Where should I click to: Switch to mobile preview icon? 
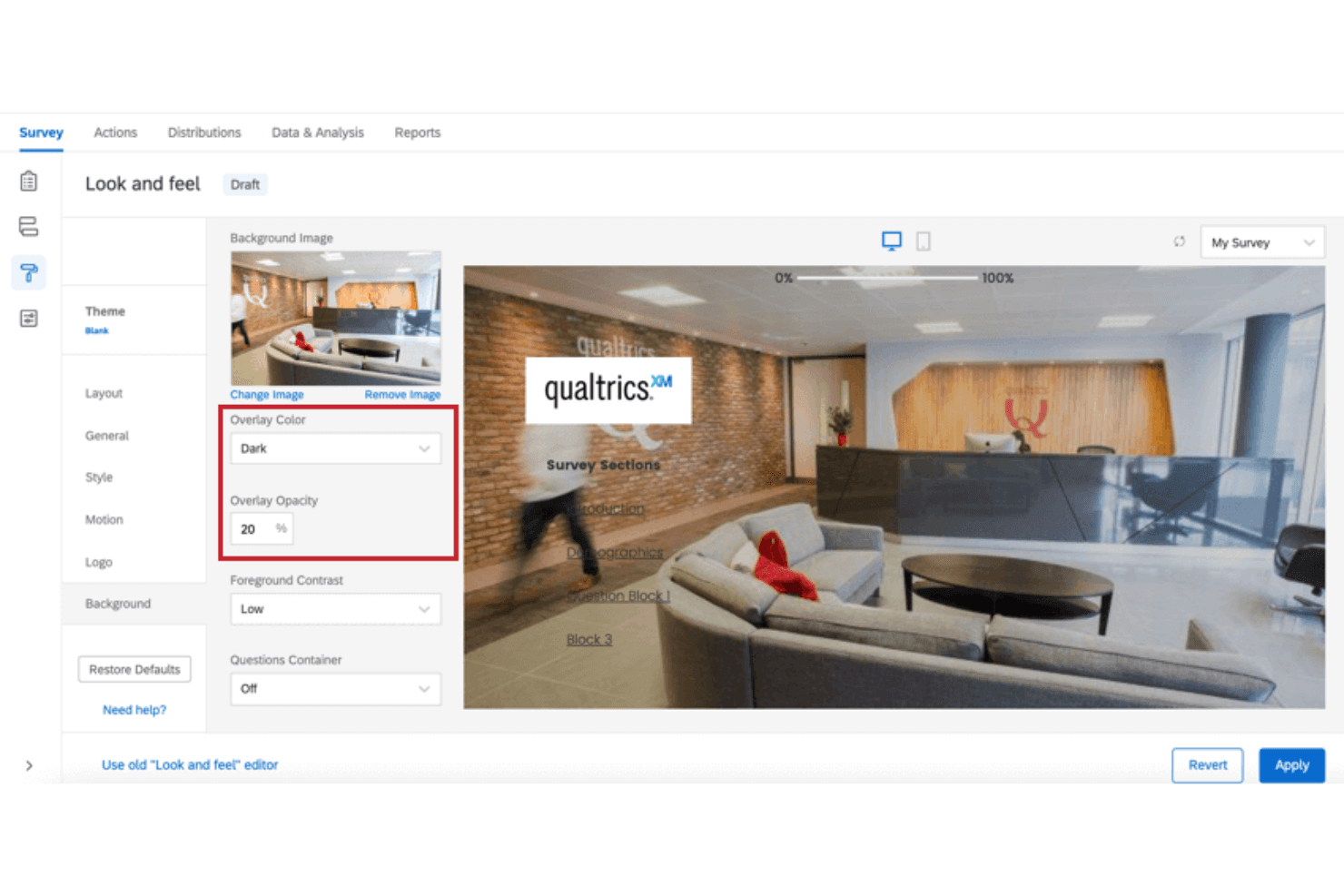924,241
